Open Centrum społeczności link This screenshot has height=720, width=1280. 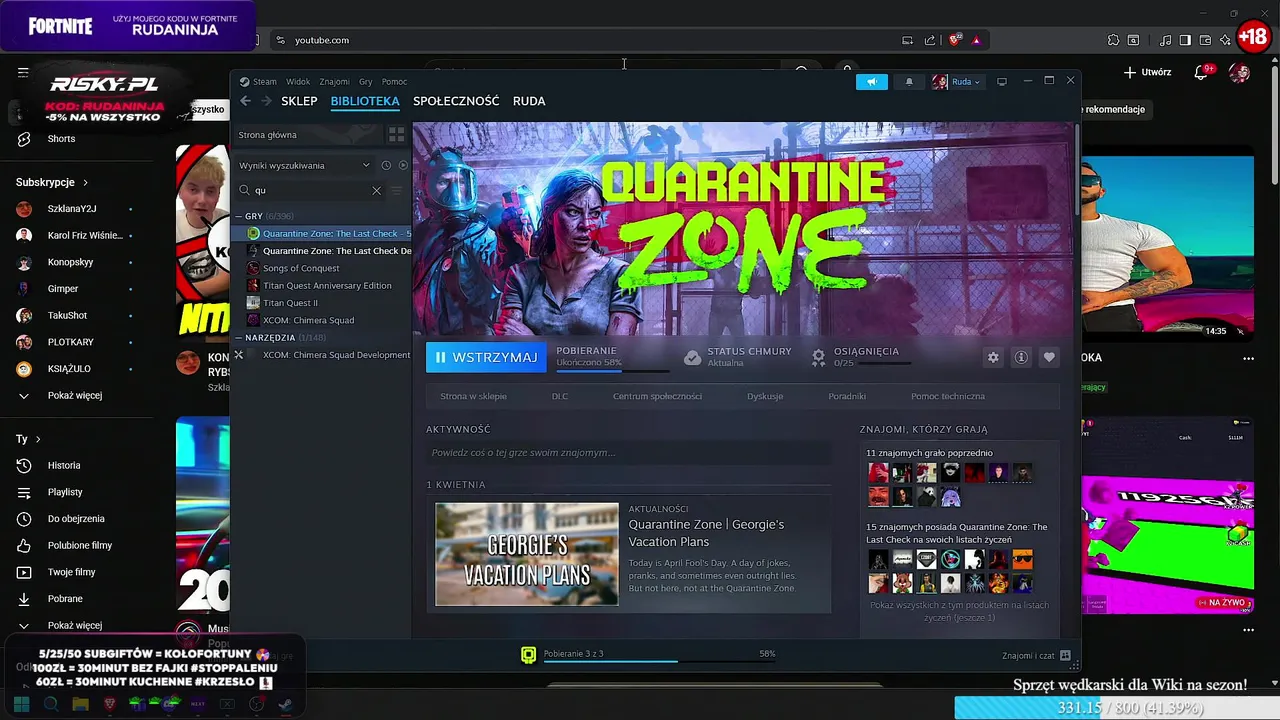tap(657, 396)
